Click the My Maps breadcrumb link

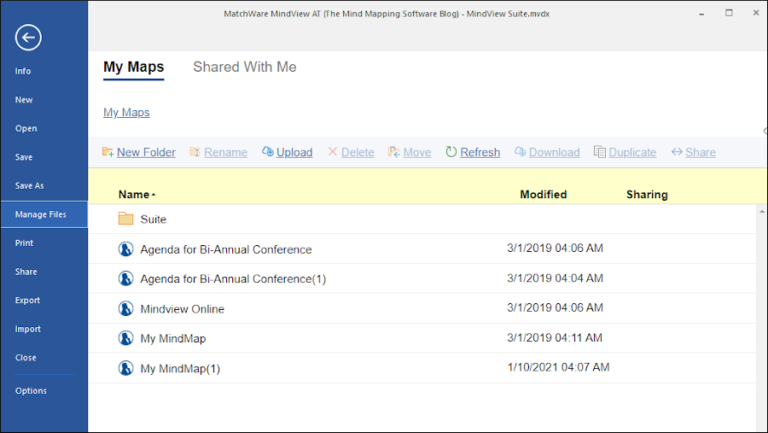pos(126,113)
